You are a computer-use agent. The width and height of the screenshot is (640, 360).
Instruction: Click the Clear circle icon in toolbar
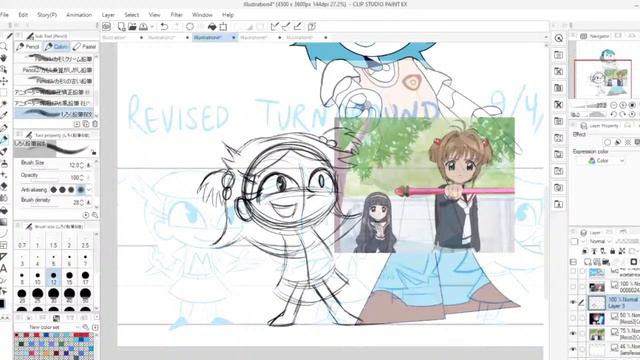point(190,27)
